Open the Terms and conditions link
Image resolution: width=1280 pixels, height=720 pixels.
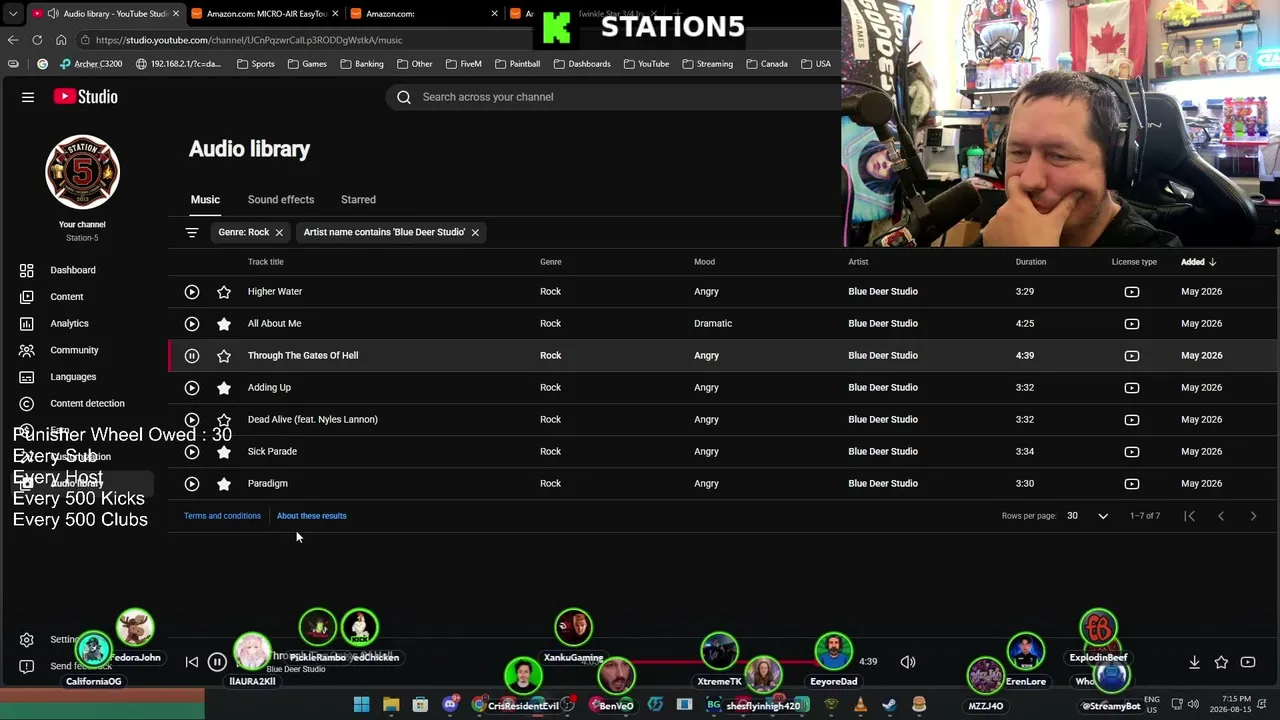tap(222, 516)
